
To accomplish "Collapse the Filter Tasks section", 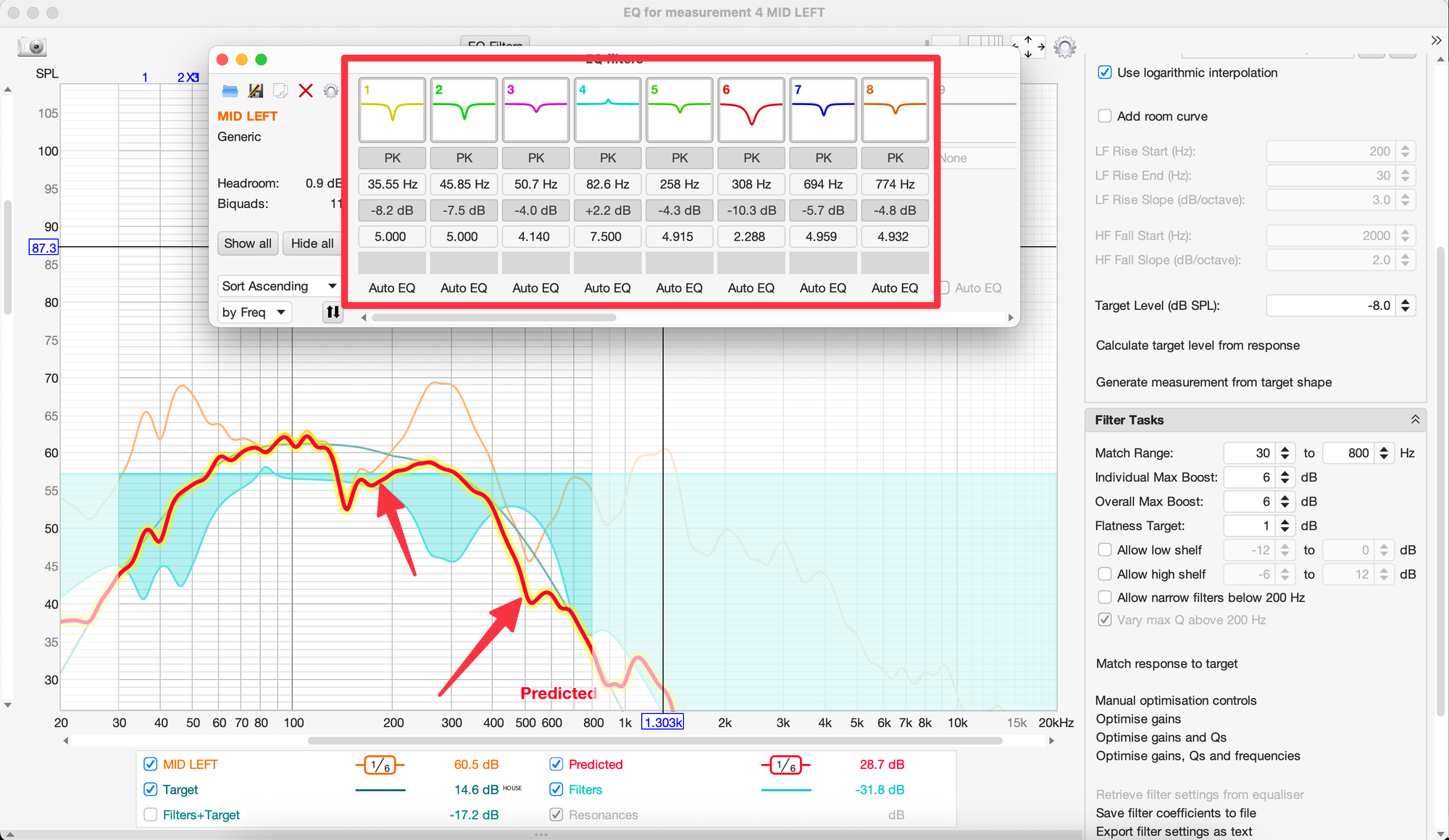I will (1414, 420).
